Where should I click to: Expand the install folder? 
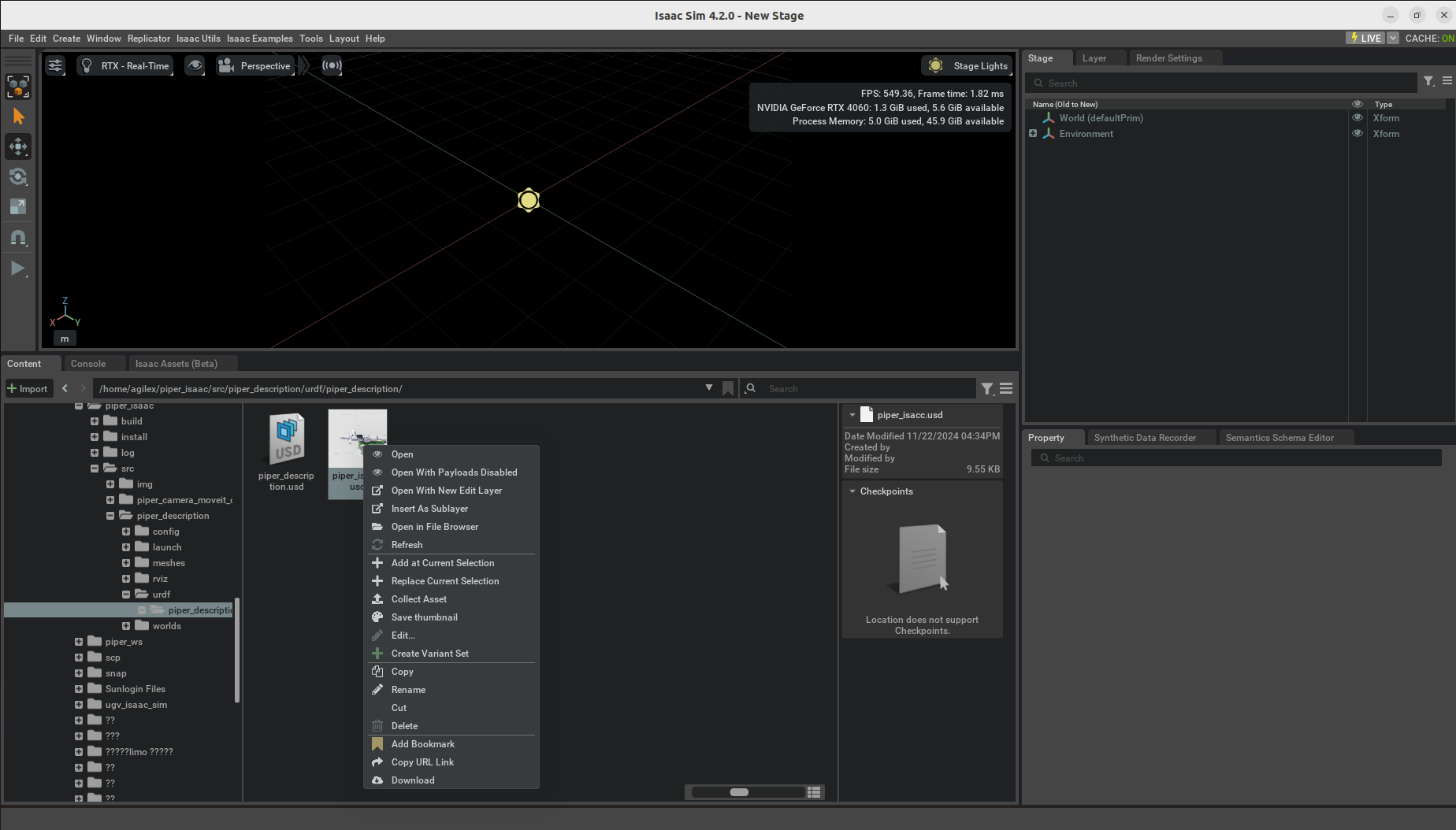(95, 437)
